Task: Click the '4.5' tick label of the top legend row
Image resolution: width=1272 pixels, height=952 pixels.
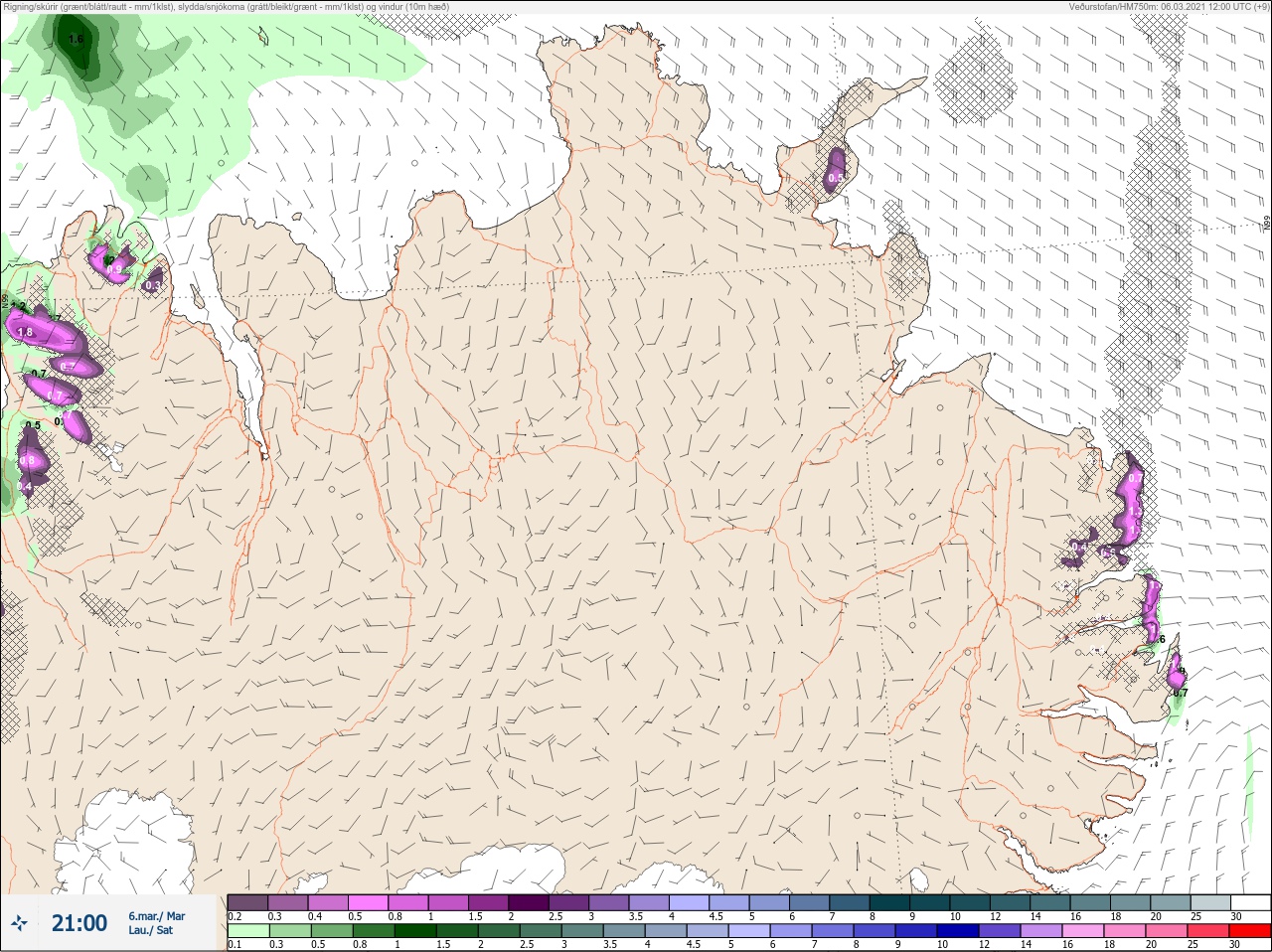Action: point(715,916)
